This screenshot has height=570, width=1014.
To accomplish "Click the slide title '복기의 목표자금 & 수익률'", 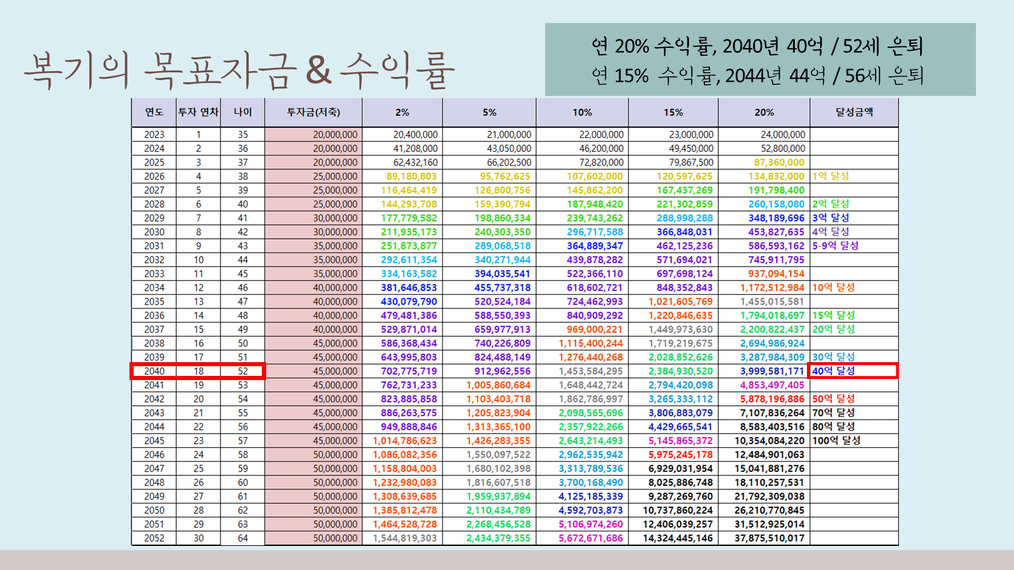I will pos(238,71).
